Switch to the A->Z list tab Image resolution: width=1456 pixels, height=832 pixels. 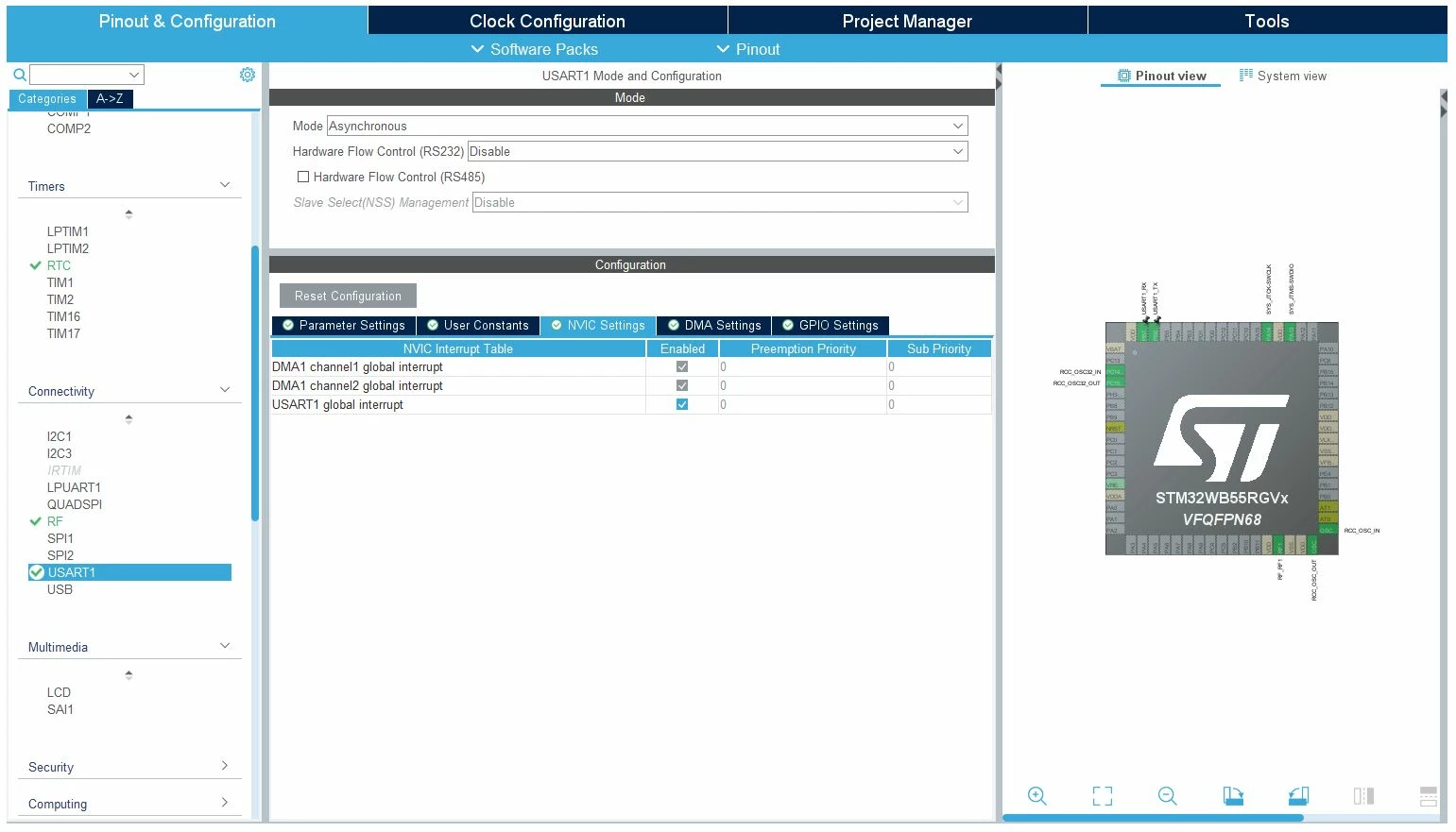click(x=110, y=98)
